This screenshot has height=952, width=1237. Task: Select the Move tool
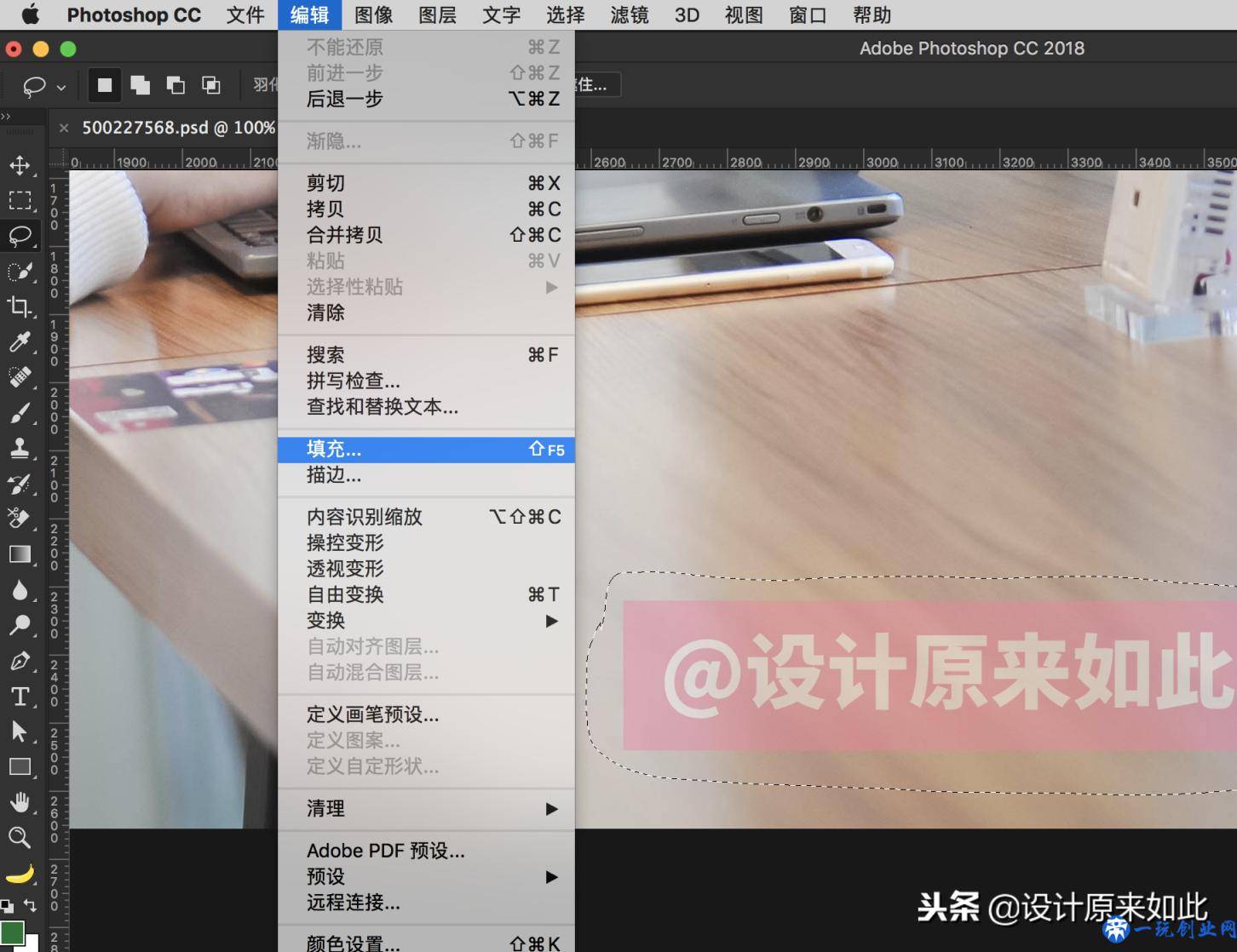click(20, 164)
